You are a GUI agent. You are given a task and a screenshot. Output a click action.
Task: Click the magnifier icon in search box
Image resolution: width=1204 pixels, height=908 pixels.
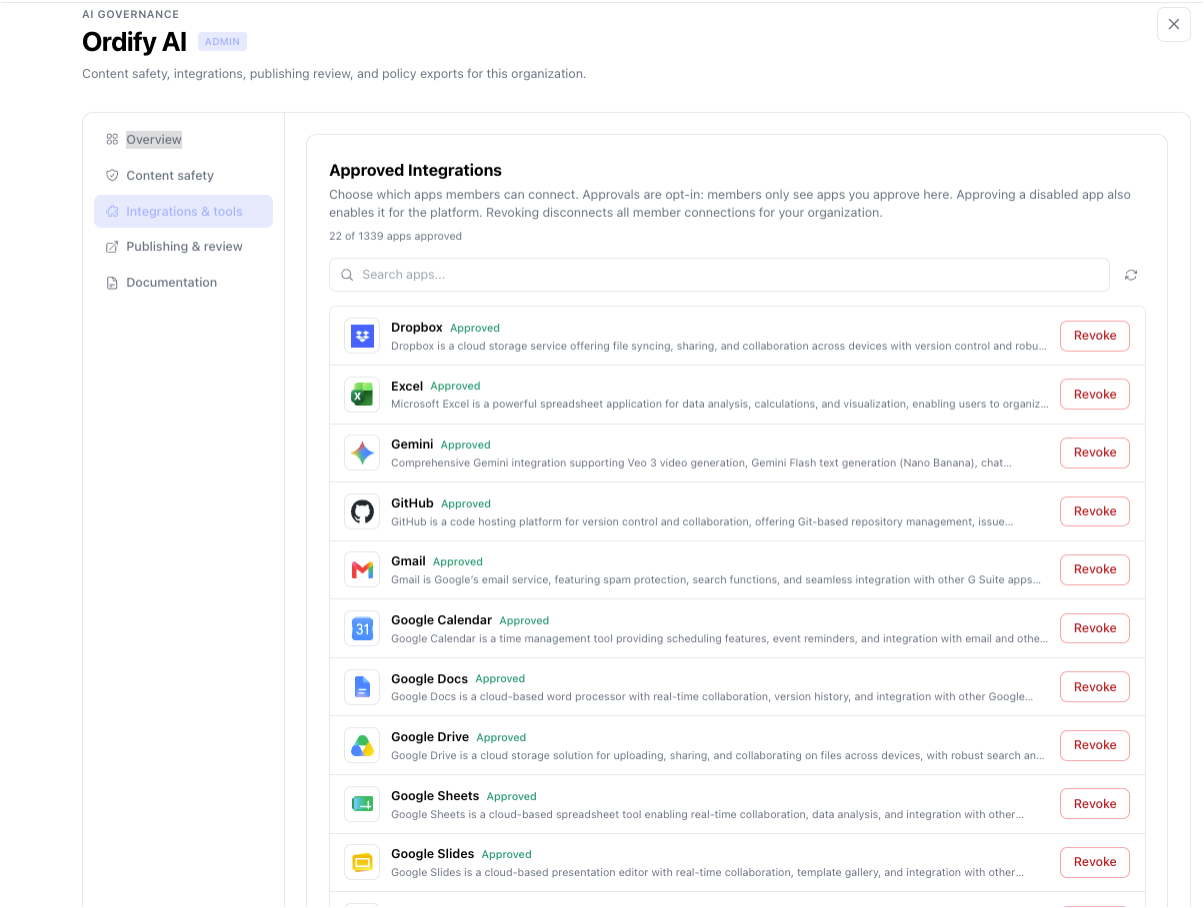pyautogui.click(x=347, y=275)
